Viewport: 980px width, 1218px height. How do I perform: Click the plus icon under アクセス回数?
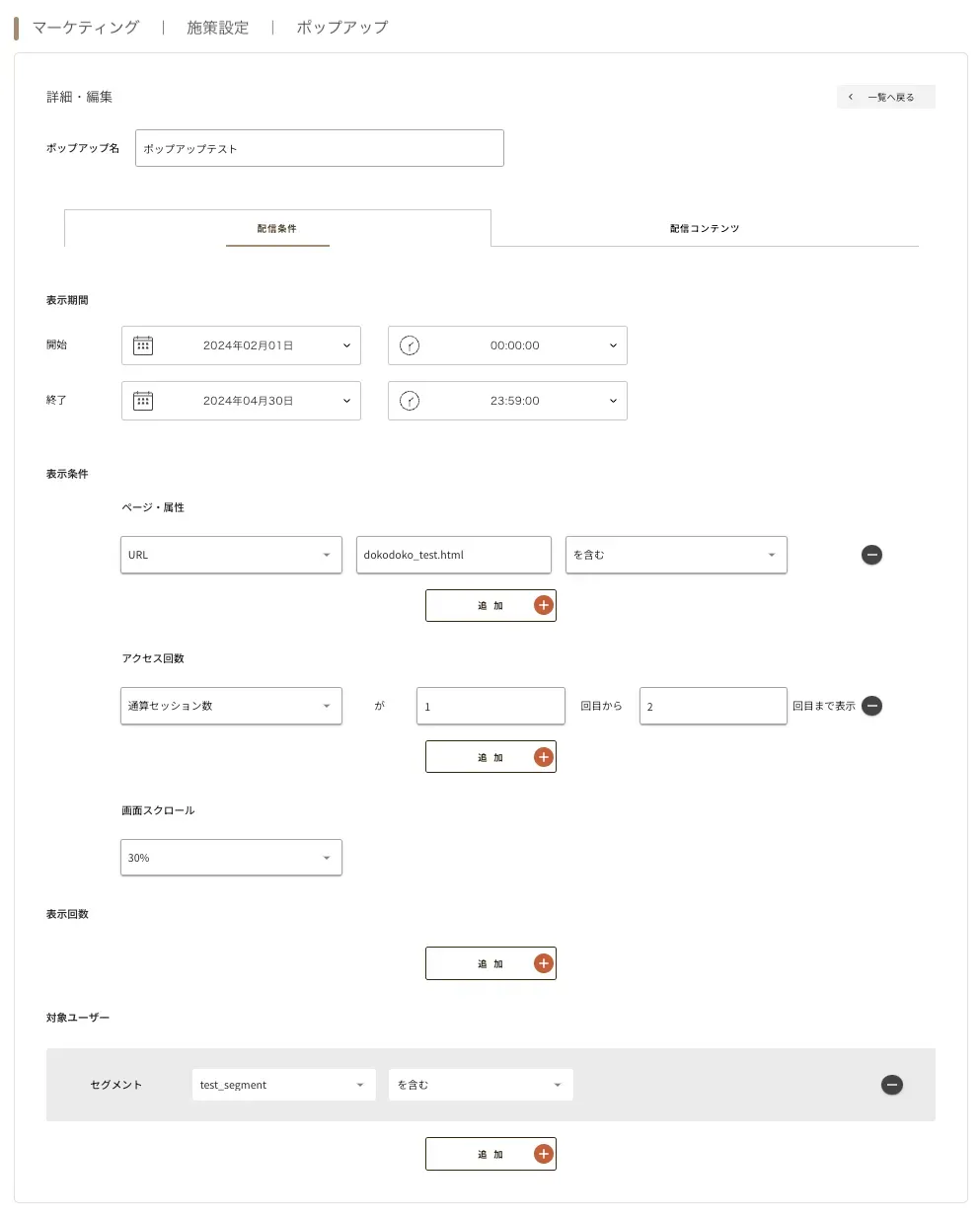tap(543, 756)
